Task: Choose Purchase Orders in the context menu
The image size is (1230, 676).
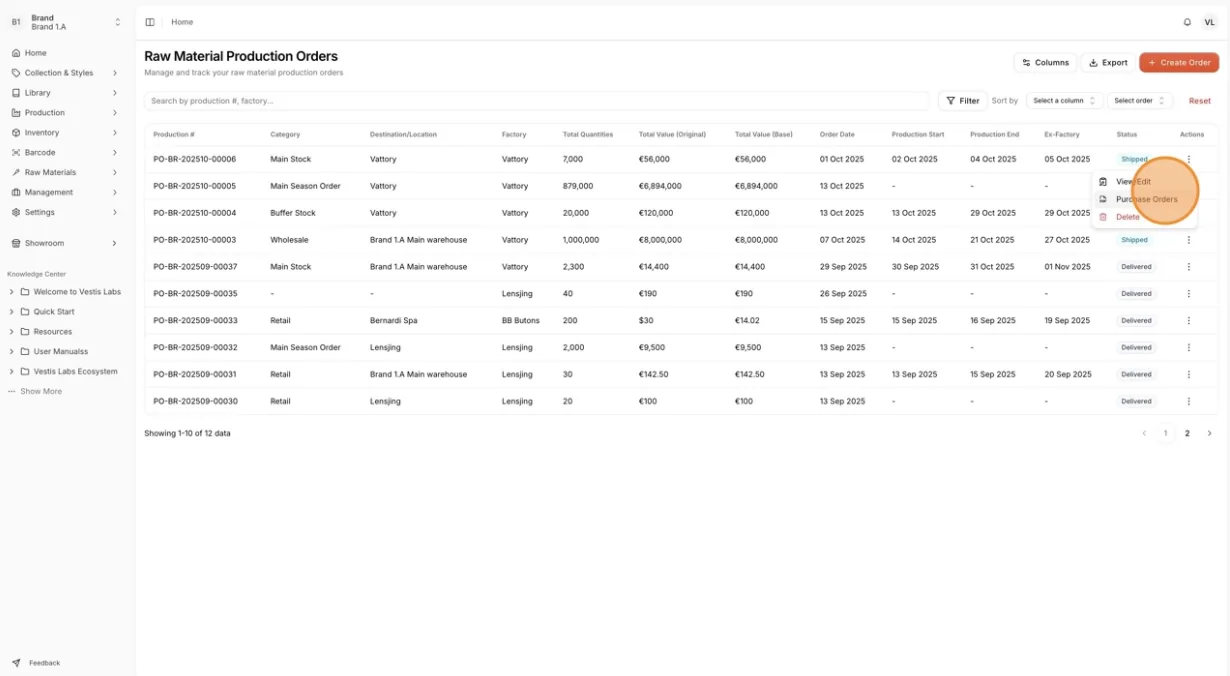Action: [1144, 199]
